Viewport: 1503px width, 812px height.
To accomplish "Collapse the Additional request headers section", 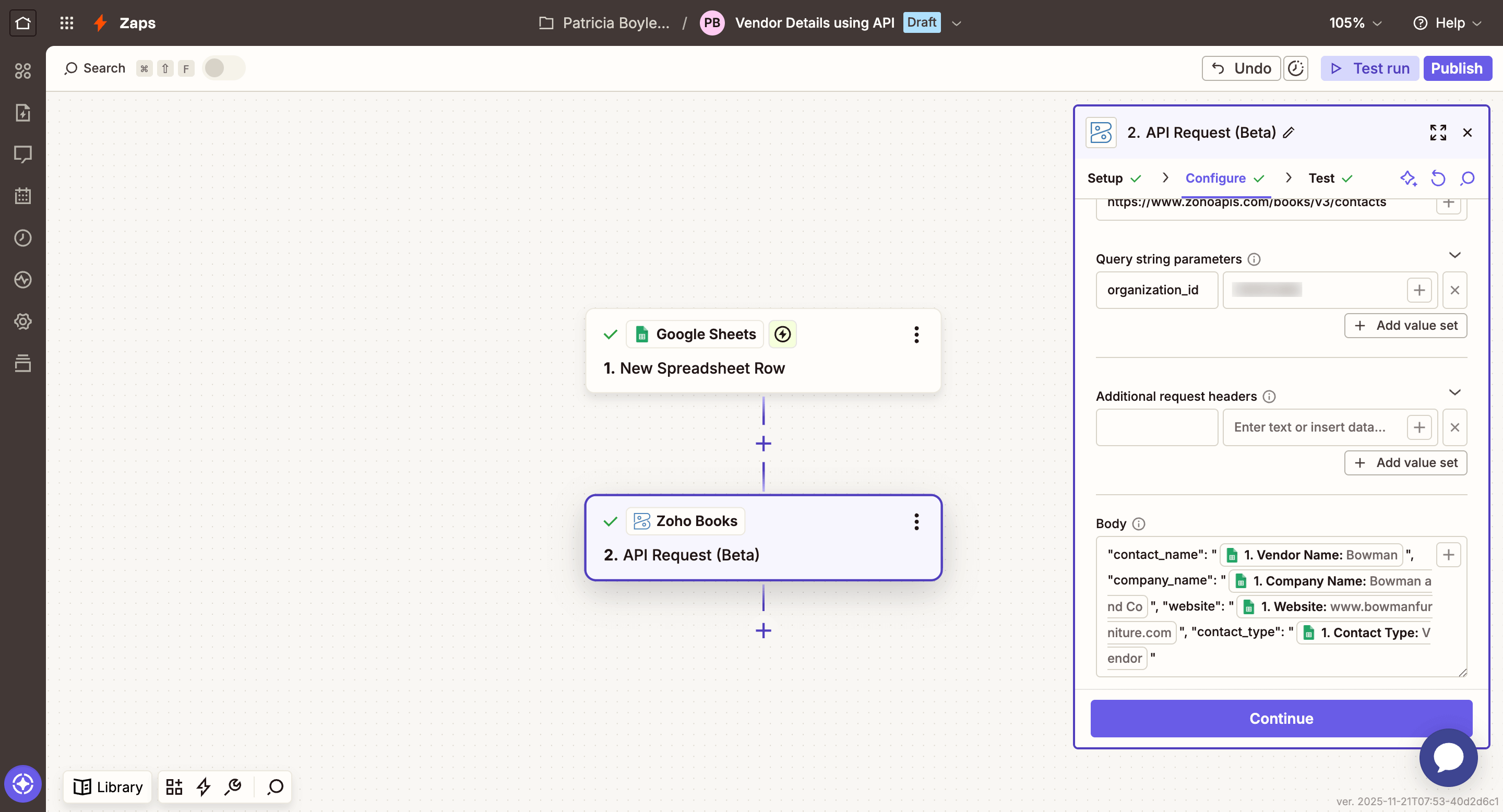I will [1454, 392].
